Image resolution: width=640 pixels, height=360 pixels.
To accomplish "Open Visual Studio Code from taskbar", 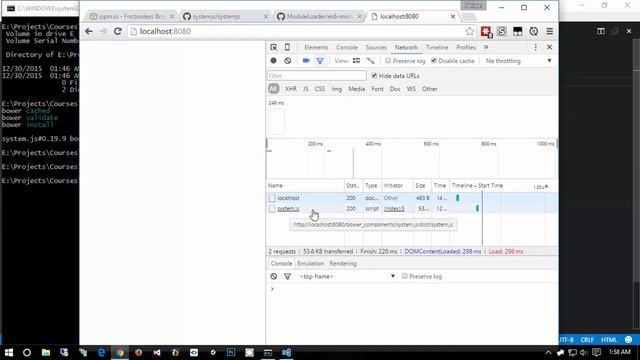I will (x=286, y=352).
